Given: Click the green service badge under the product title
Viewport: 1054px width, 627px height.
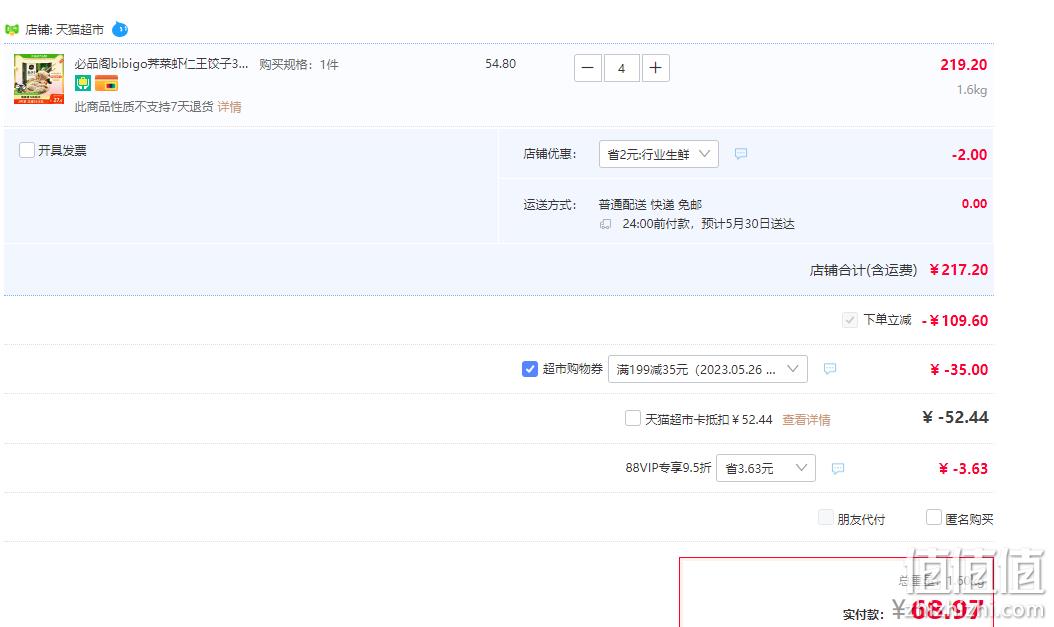Looking at the screenshot, I should pos(83,83).
